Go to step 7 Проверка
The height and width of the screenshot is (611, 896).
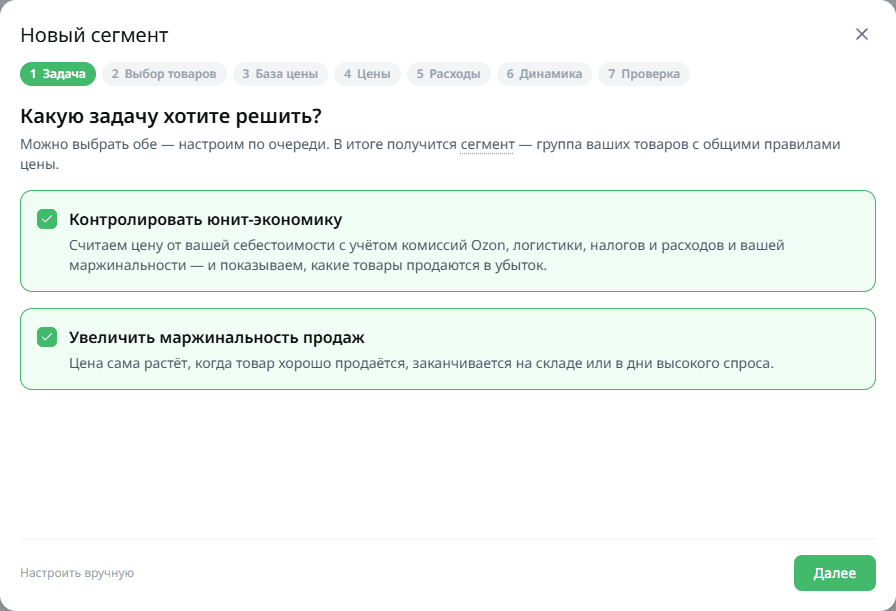click(x=644, y=74)
